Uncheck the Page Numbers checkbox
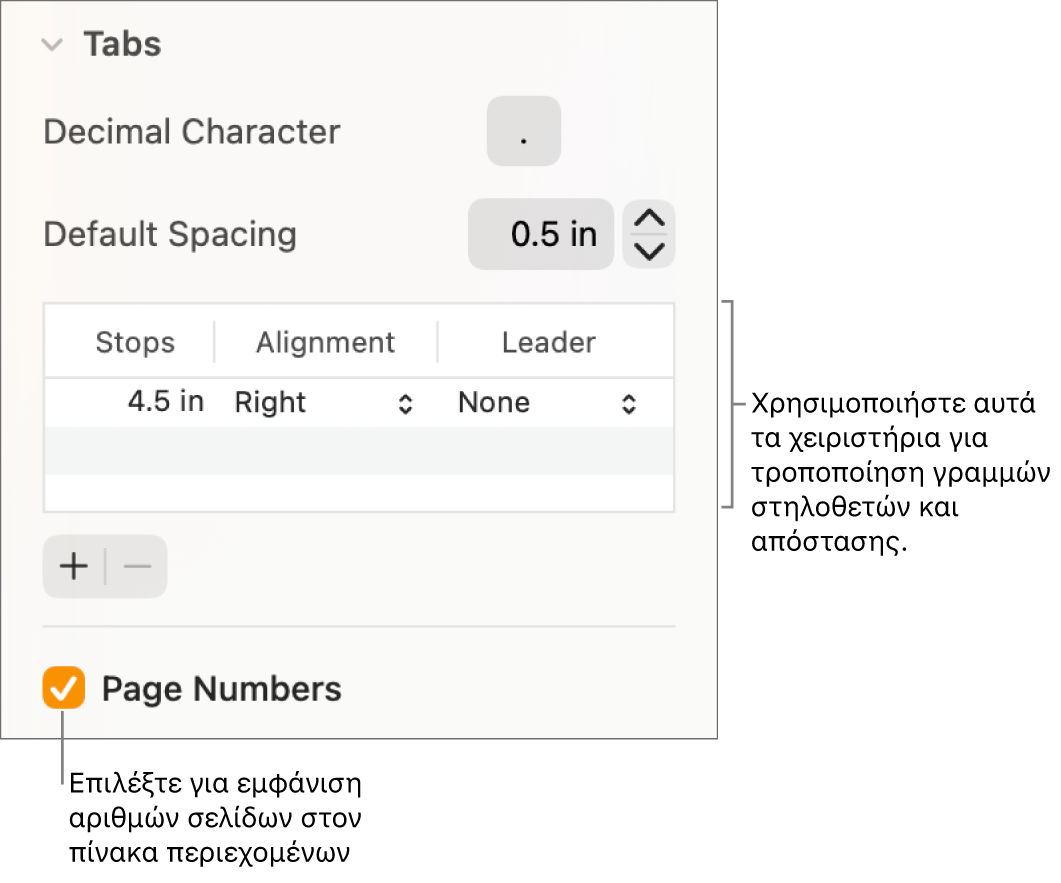Screen dimensions: 1061x883 pos(64,689)
